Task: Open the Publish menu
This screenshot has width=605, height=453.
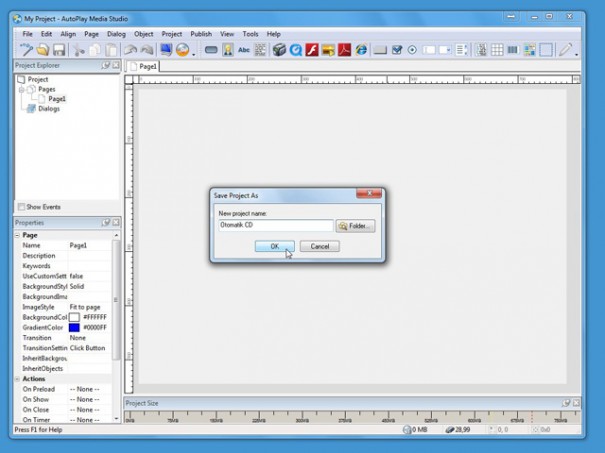Action: point(201,34)
